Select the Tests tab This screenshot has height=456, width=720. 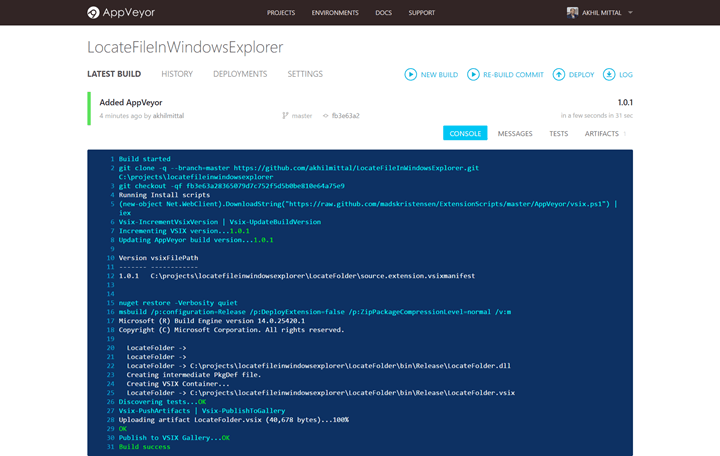pos(559,134)
